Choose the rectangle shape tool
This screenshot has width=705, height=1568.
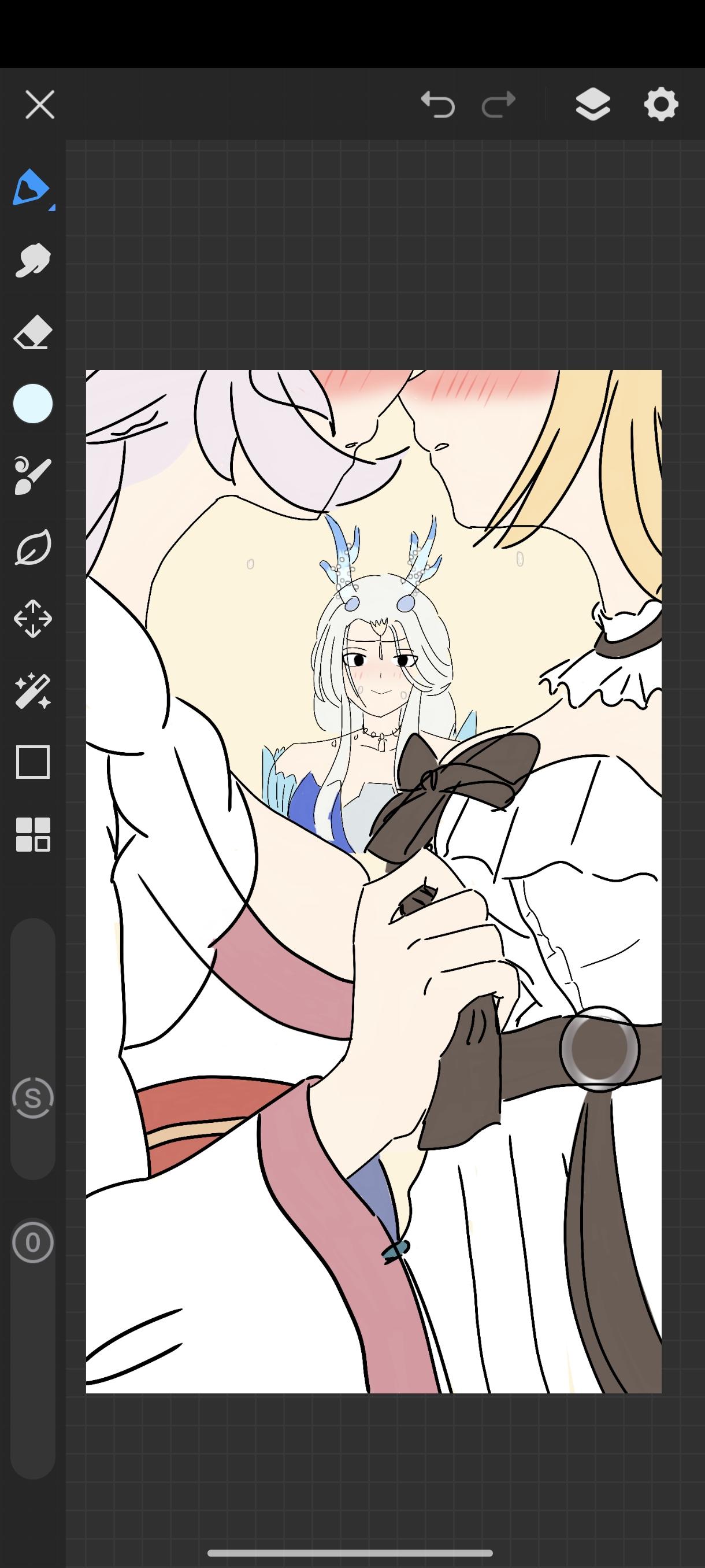click(x=32, y=762)
